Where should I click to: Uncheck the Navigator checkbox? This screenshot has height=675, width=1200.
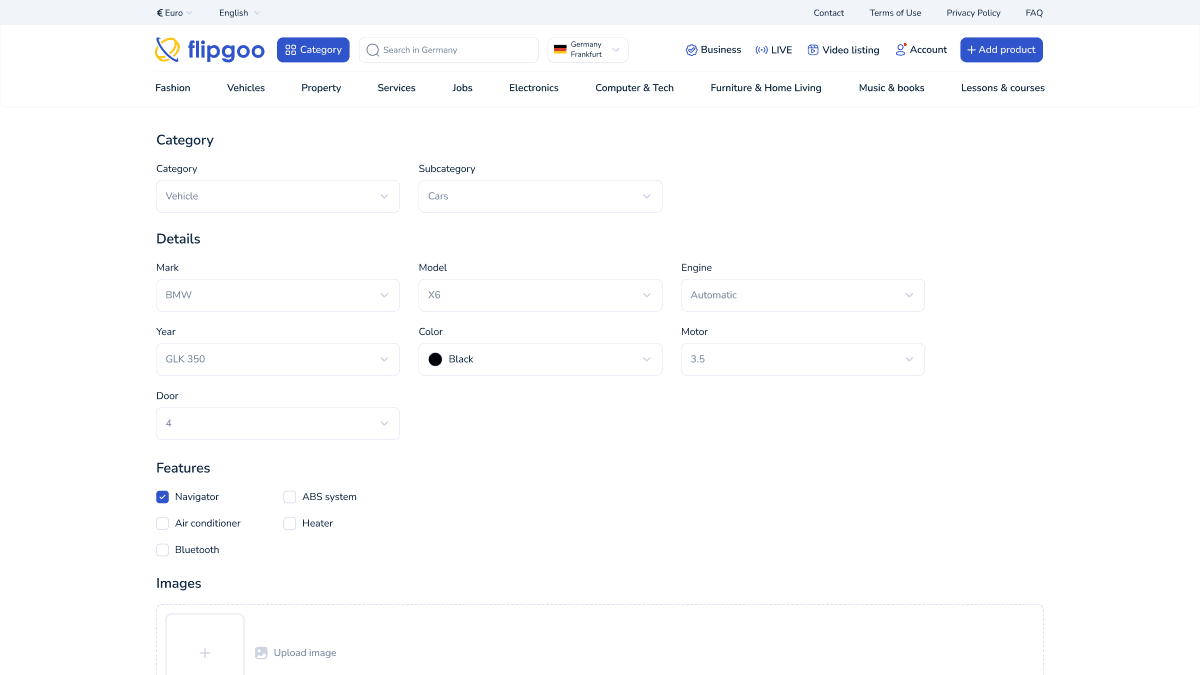(163, 497)
